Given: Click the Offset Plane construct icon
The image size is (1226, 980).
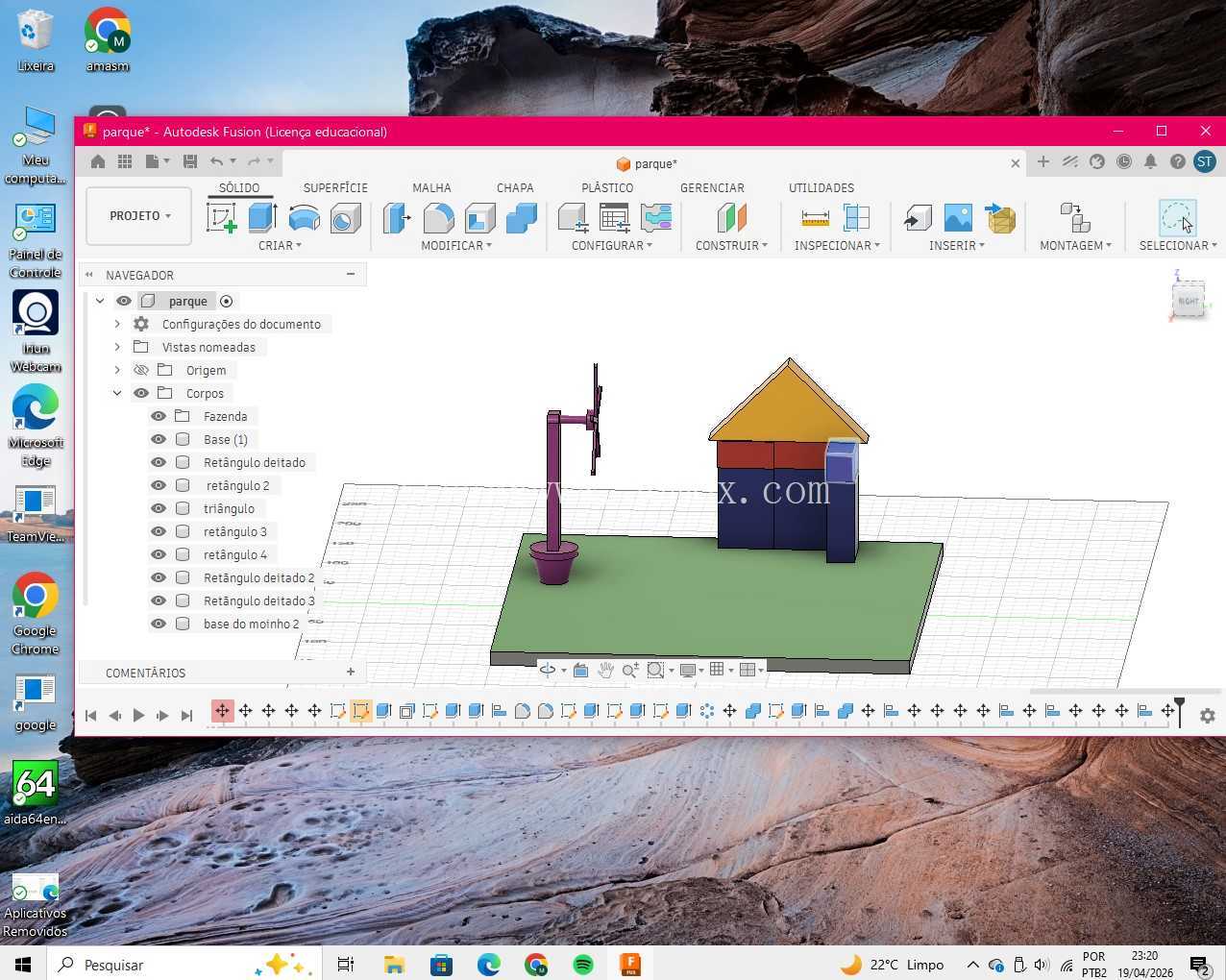Looking at the screenshot, I should click(x=731, y=218).
